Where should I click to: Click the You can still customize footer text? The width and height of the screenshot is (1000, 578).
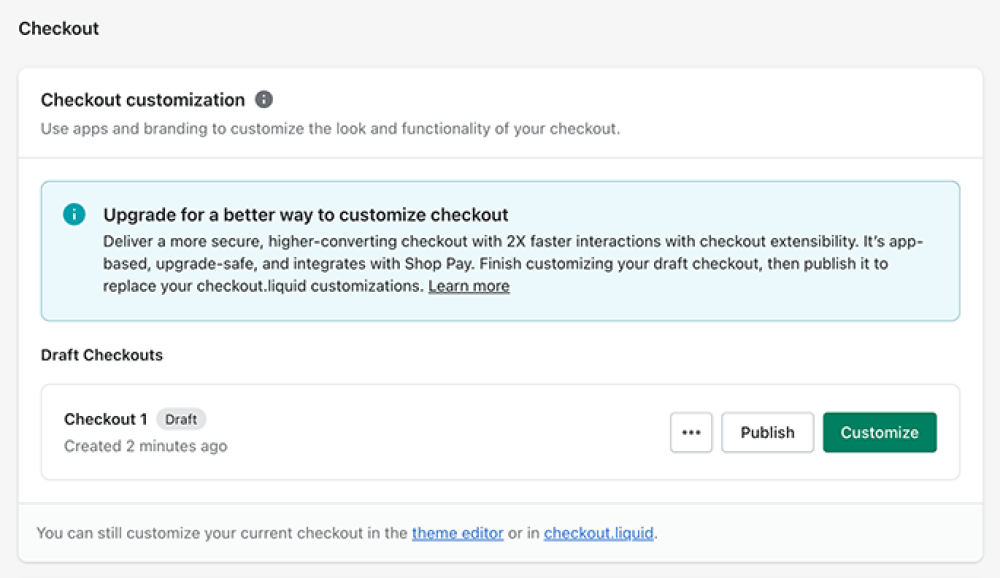pos(222,533)
